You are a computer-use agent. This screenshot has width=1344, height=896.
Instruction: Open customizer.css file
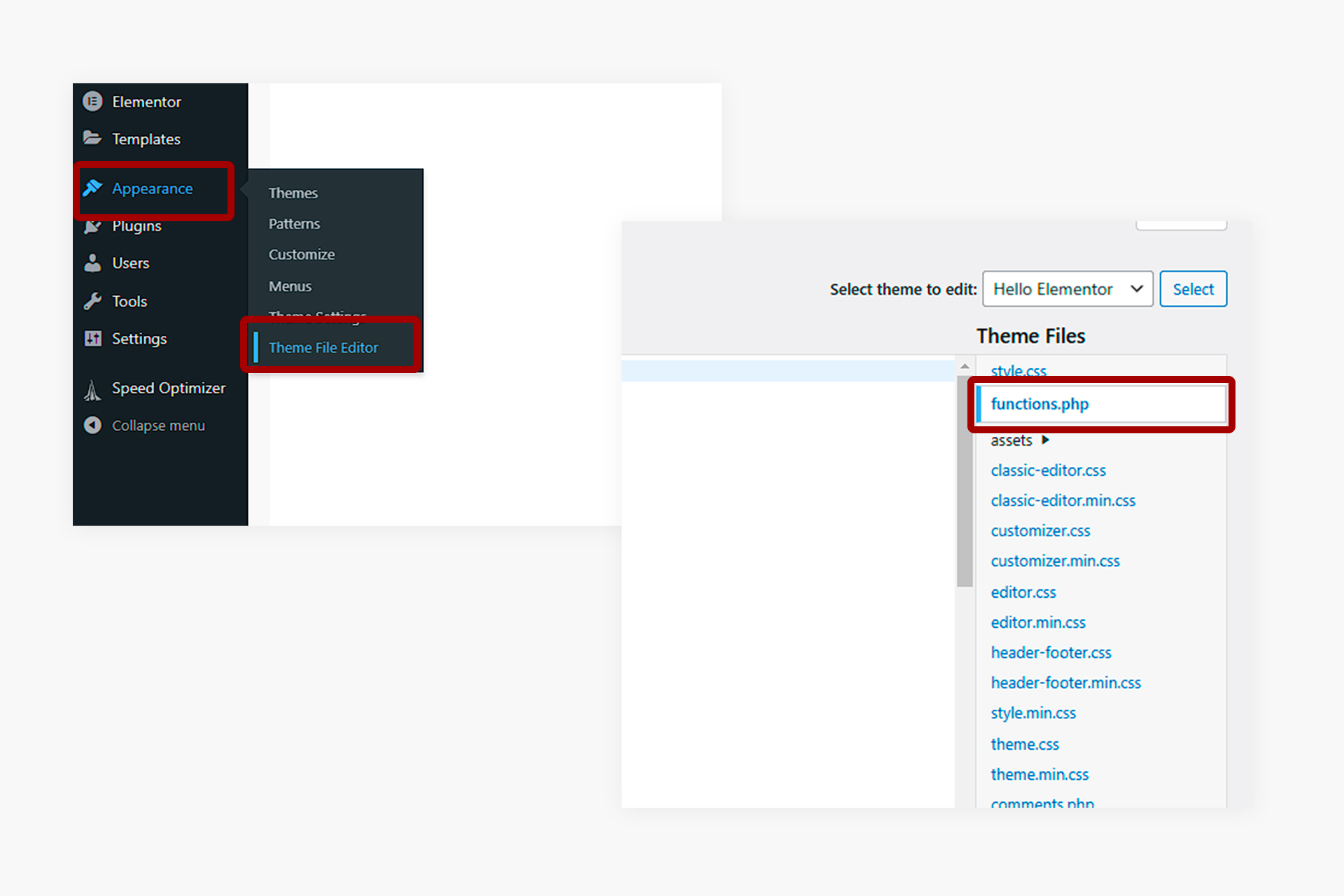(x=1040, y=531)
